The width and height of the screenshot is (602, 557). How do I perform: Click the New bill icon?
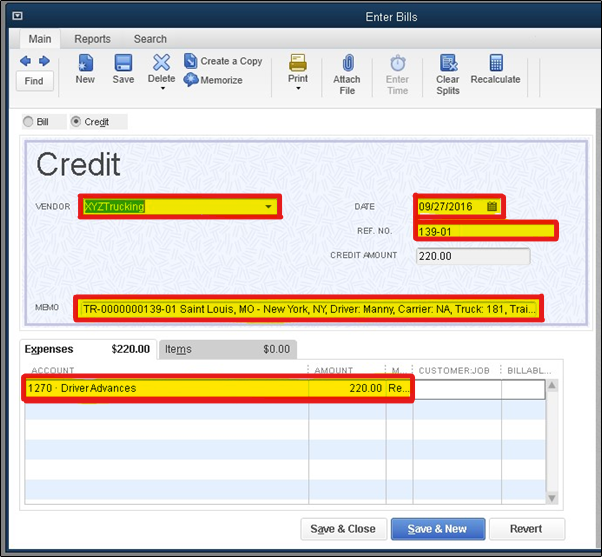tap(85, 64)
